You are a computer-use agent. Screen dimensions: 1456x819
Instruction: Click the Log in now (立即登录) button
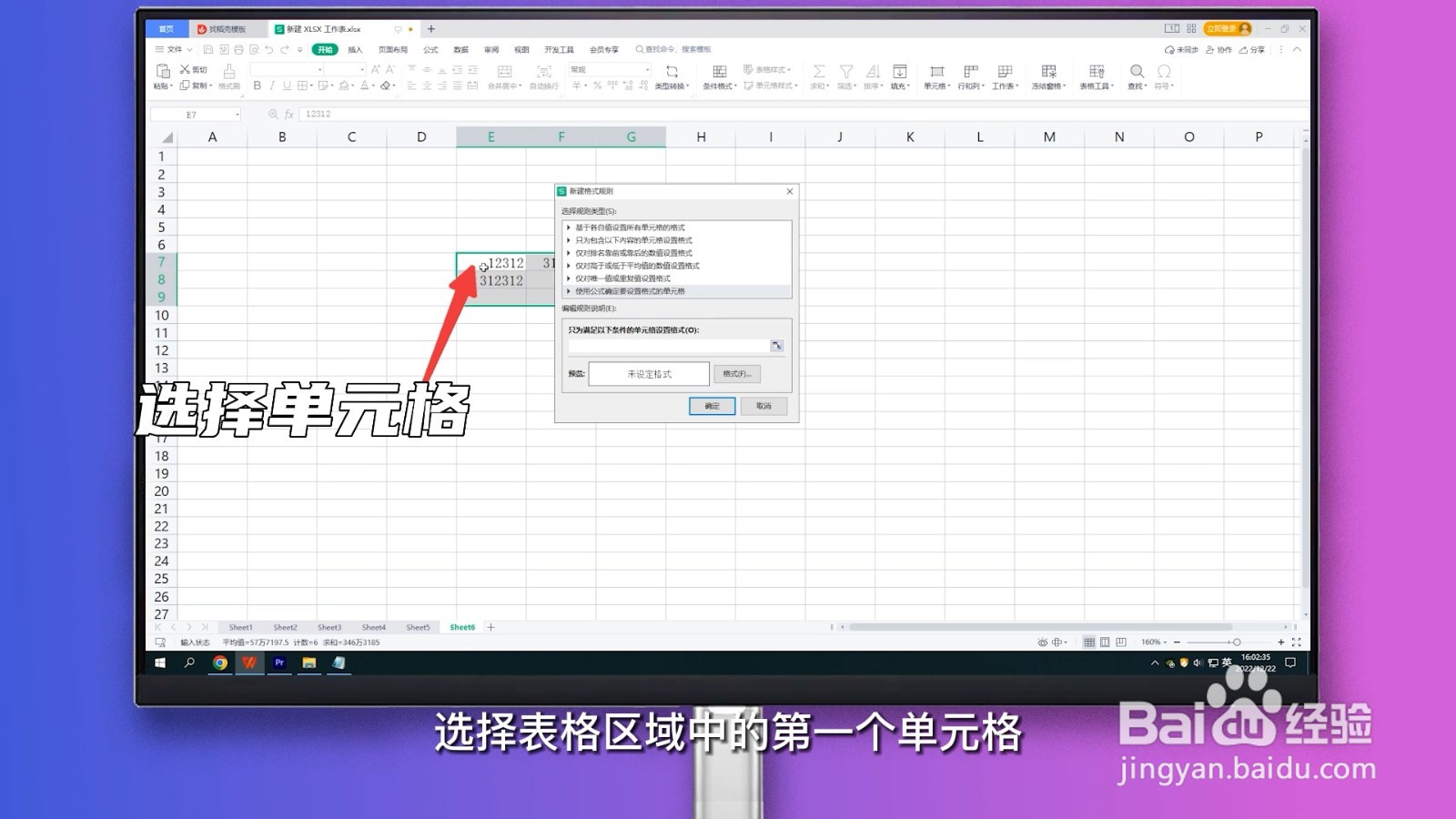1228,29
